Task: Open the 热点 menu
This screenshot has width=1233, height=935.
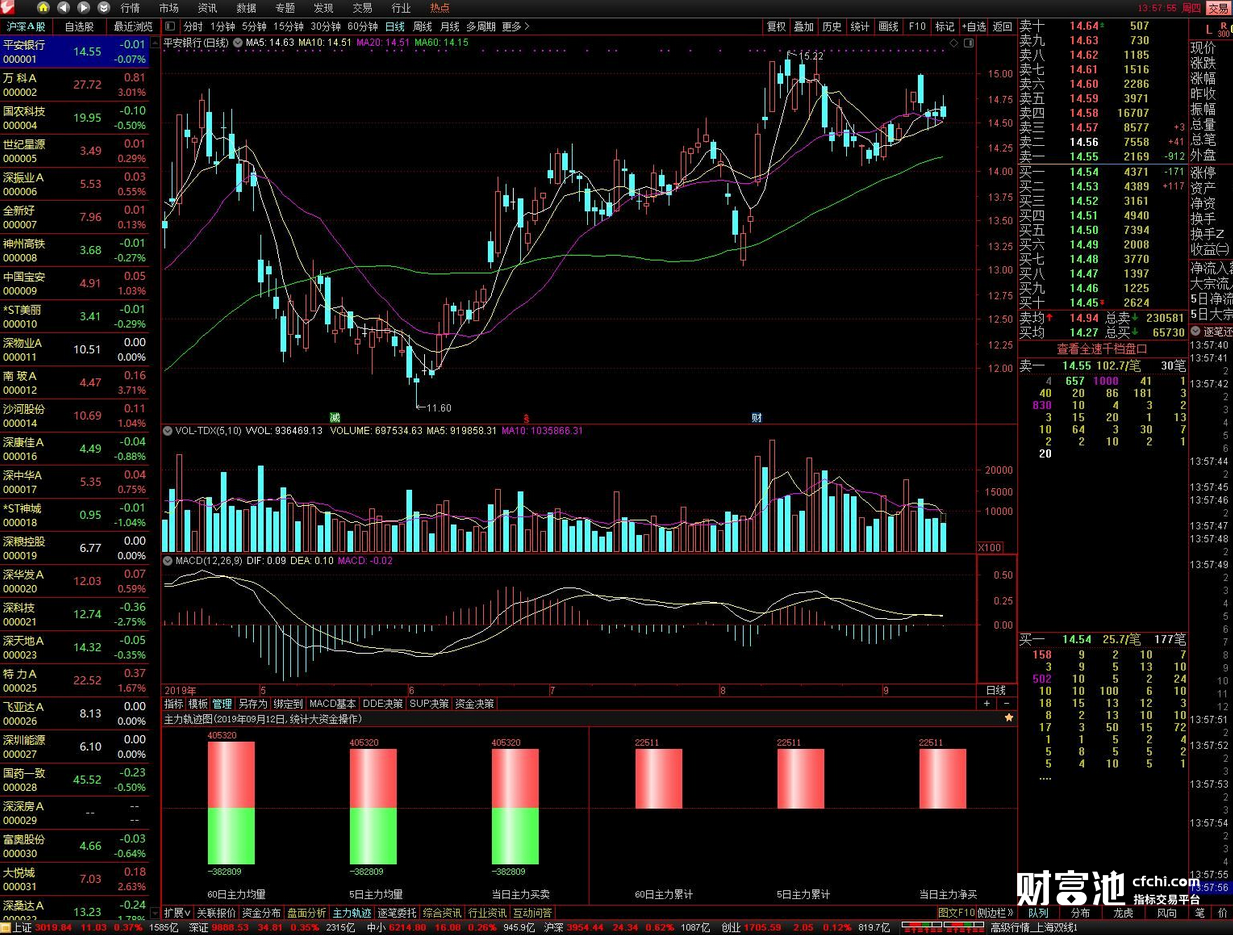Action: [x=440, y=8]
